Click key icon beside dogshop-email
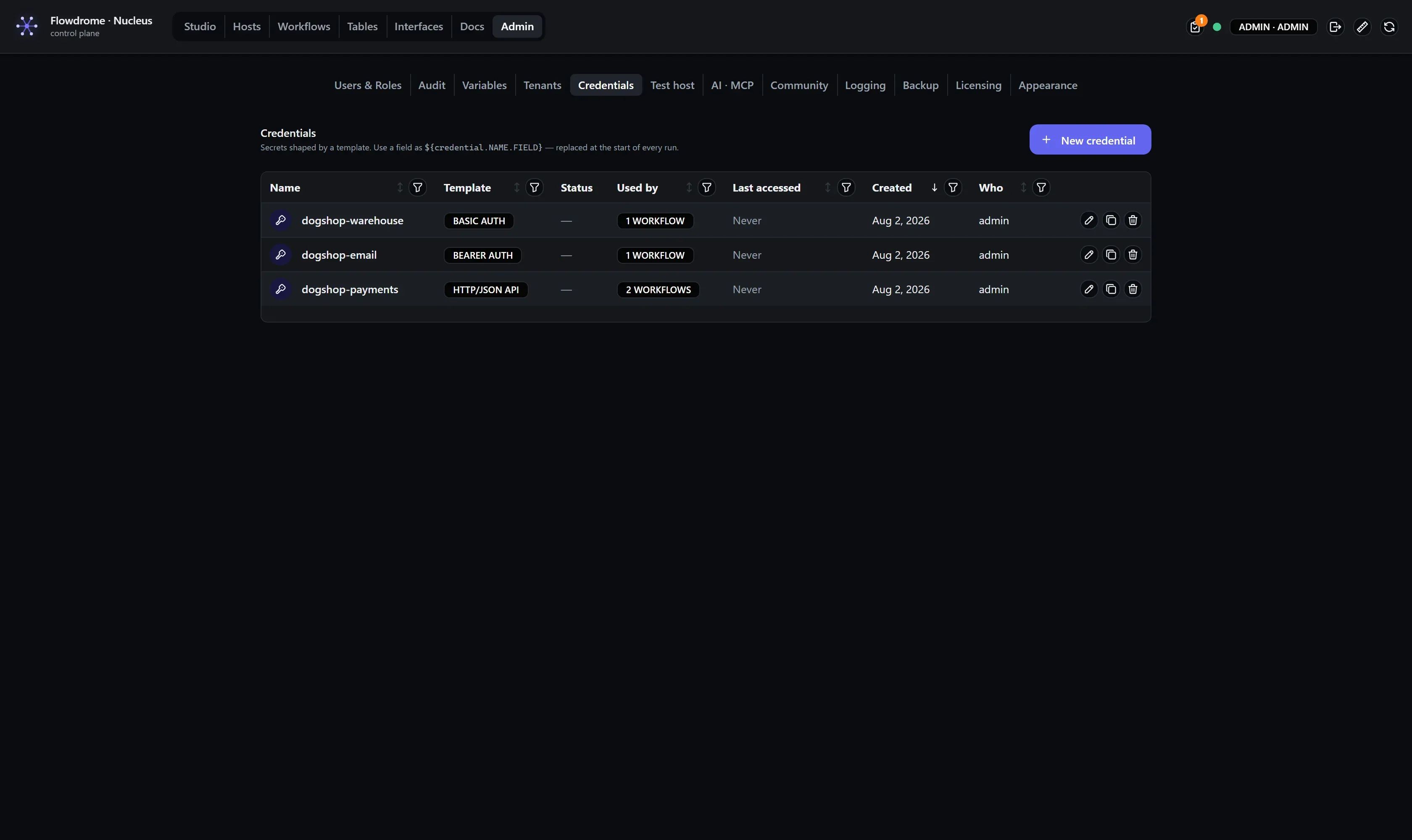The image size is (1412, 840). tap(280, 255)
